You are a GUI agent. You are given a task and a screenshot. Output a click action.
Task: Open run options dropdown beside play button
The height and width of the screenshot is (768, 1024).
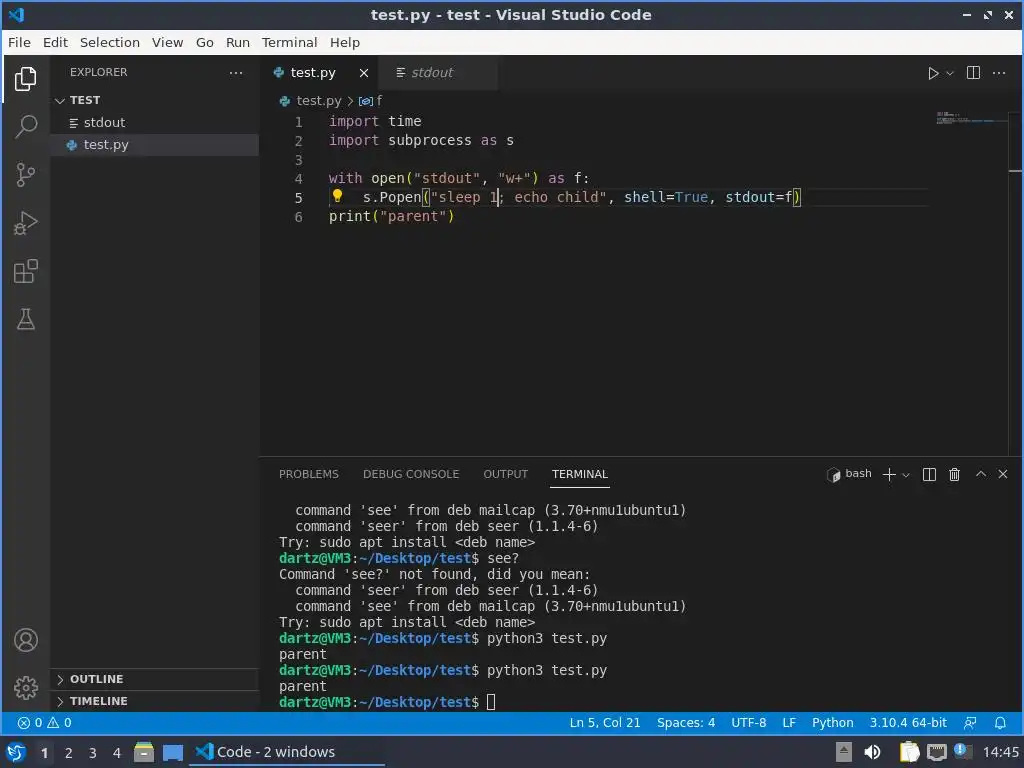(950, 73)
